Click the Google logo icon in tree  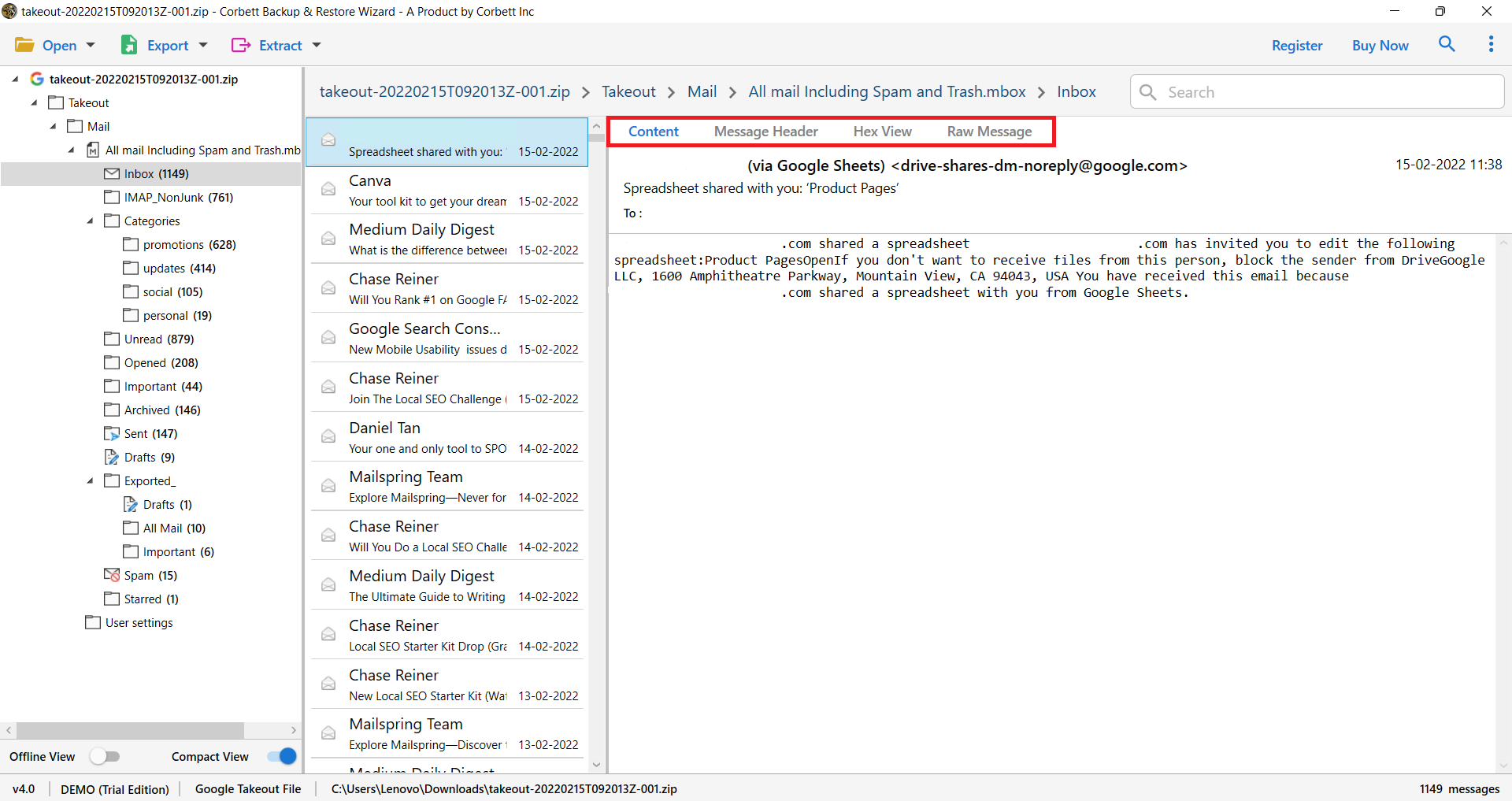coord(37,79)
